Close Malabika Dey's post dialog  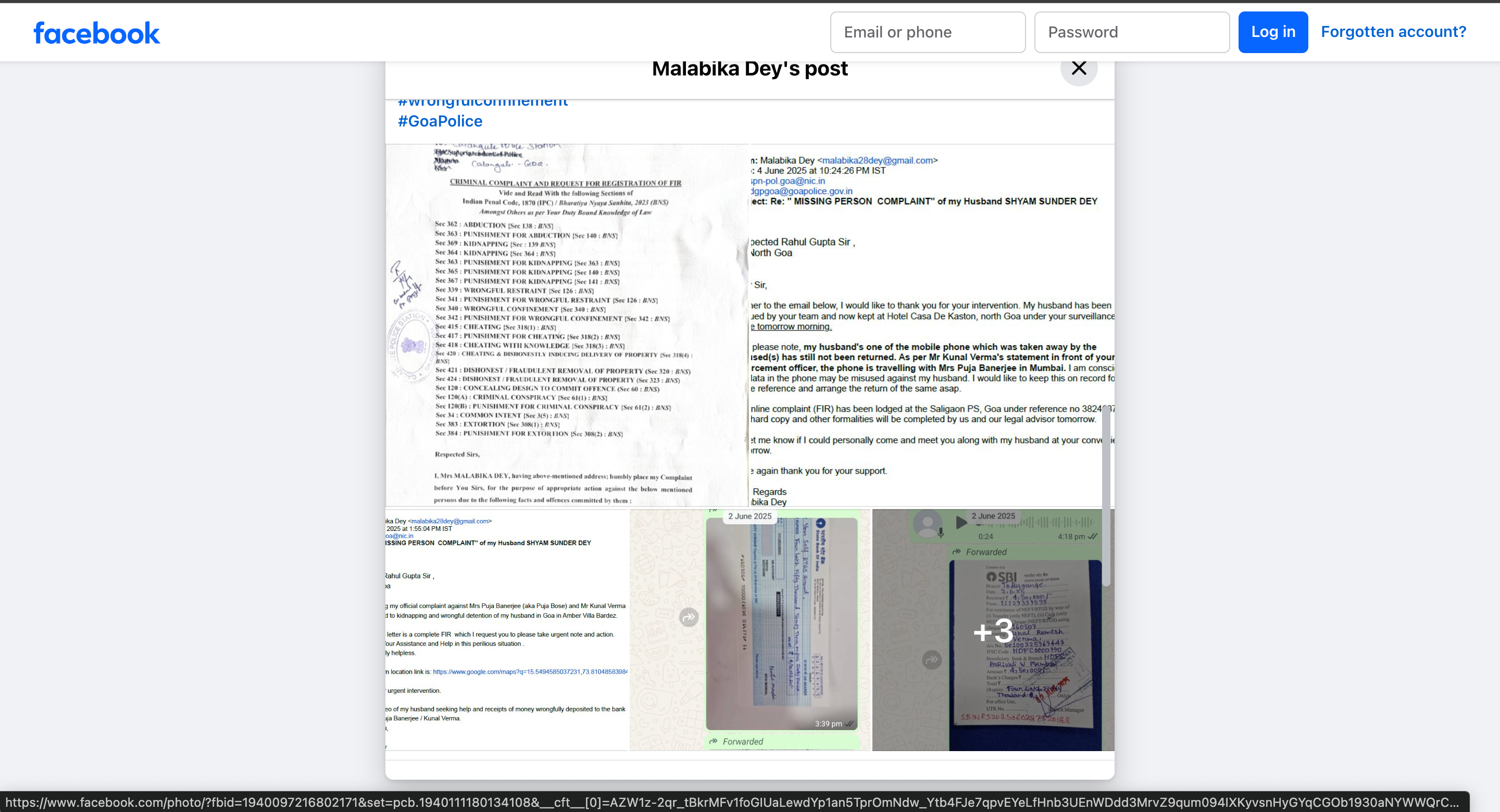[x=1079, y=68]
